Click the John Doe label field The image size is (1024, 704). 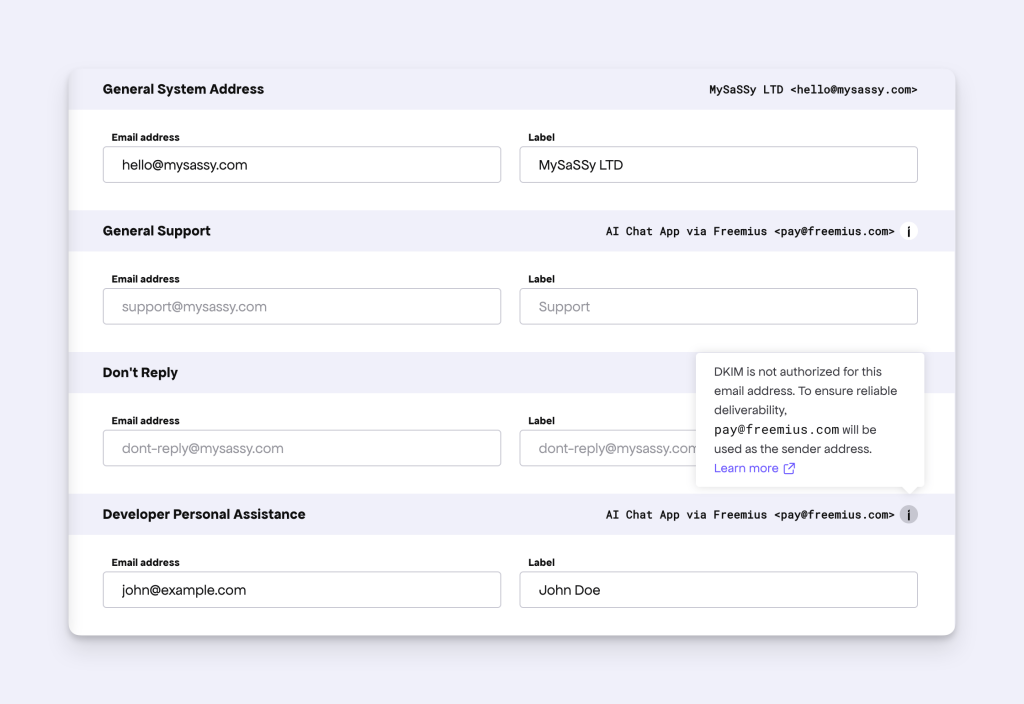[x=717, y=590]
